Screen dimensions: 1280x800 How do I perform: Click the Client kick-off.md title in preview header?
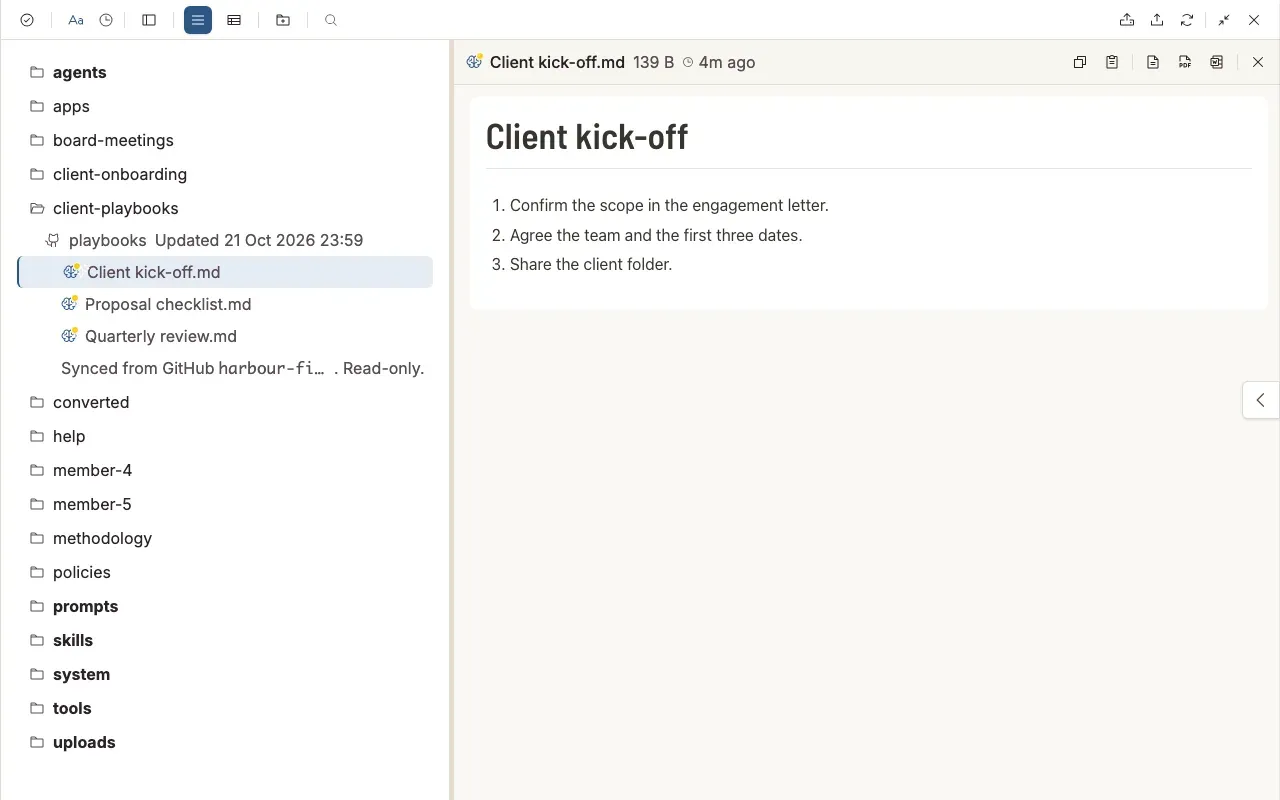pos(557,62)
